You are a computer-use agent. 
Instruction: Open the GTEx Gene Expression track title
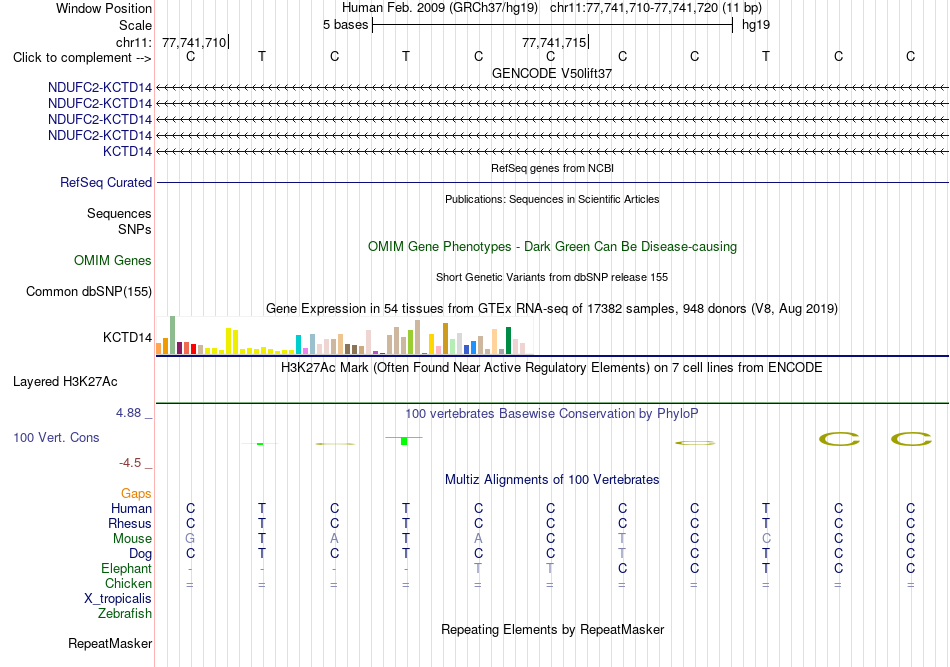pyautogui.click(x=552, y=308)
